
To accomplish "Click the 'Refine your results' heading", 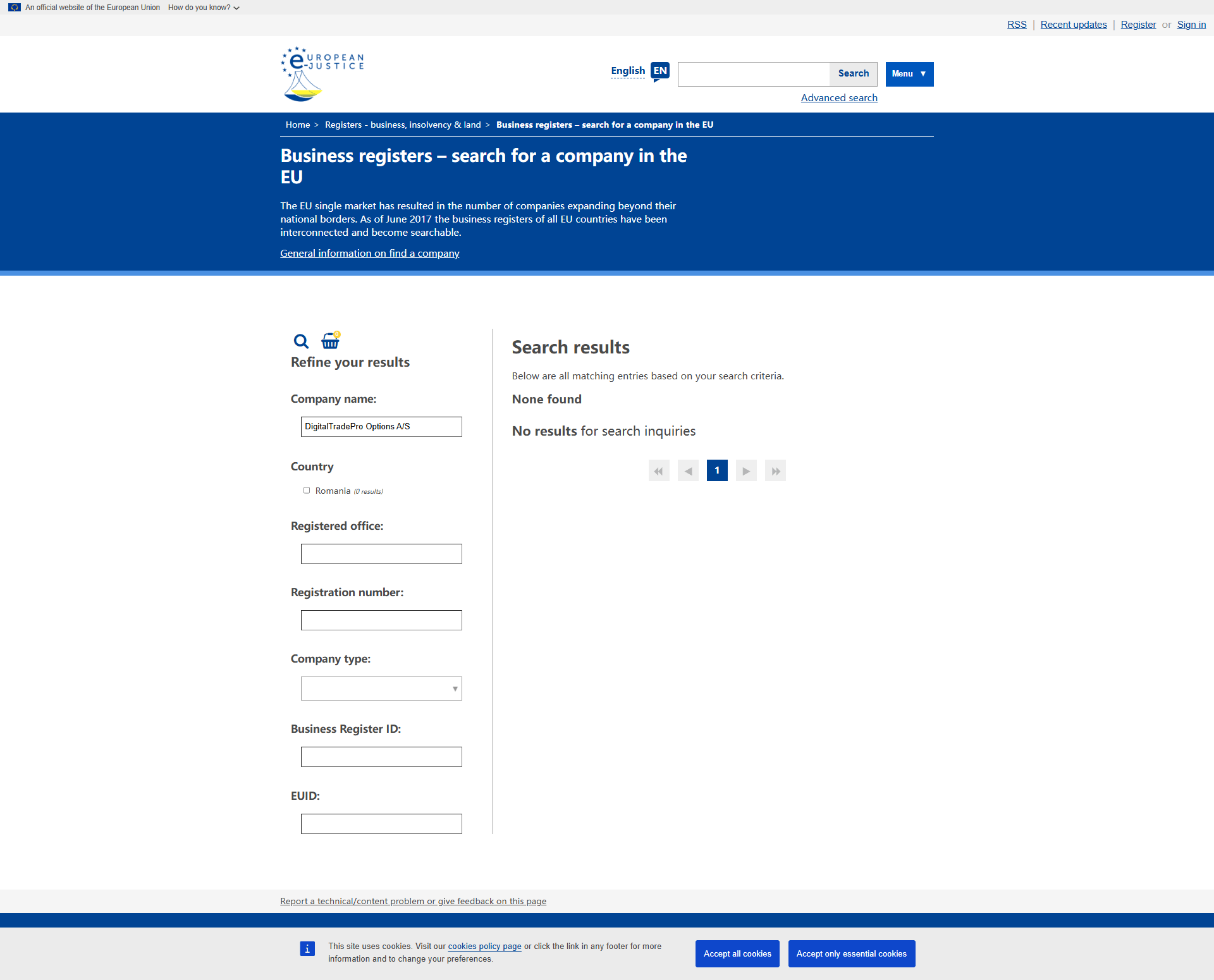I will coord(350,362).
